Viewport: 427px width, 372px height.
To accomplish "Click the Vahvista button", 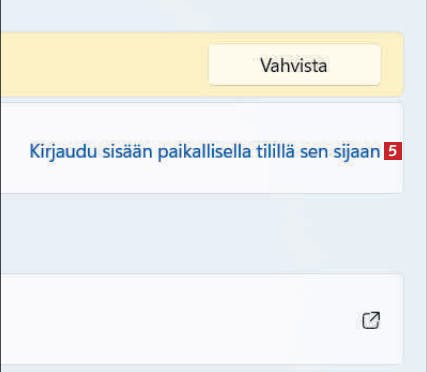I will pos(294,65).
